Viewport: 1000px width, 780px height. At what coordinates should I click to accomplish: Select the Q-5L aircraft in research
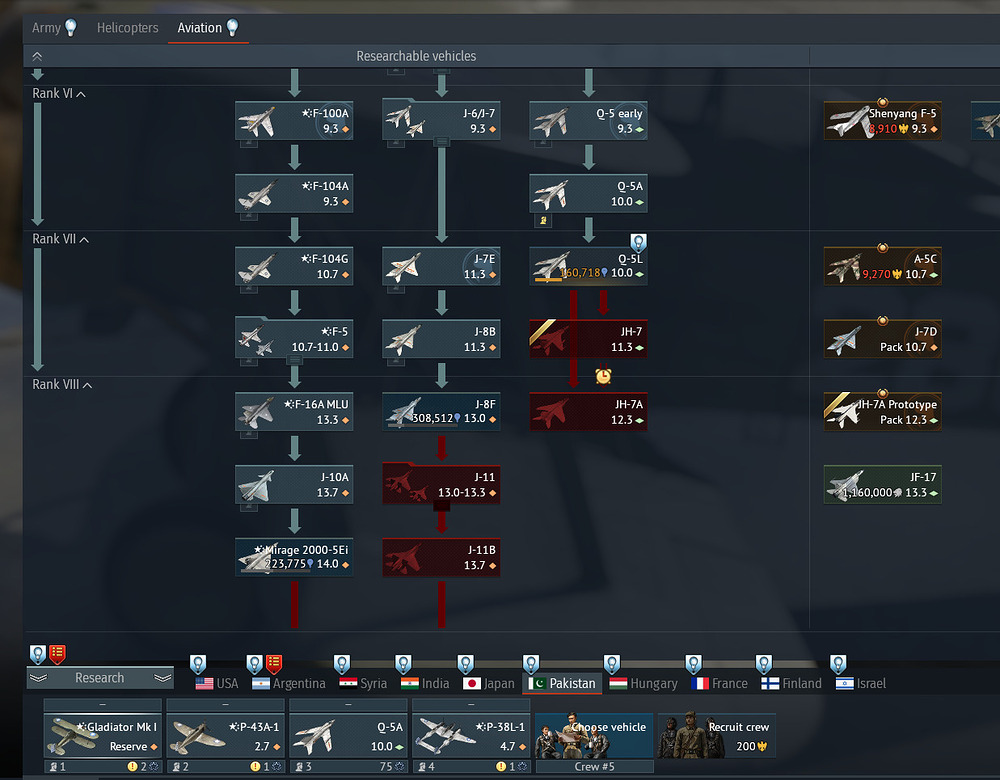tap(588, 266)
